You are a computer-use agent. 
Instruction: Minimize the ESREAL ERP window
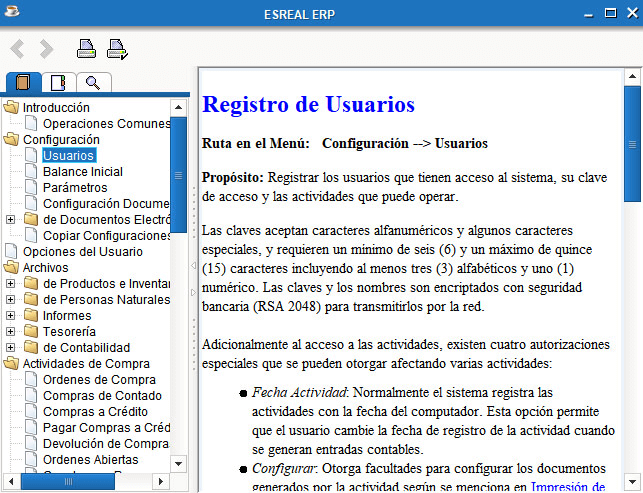[x=588, y=15]
